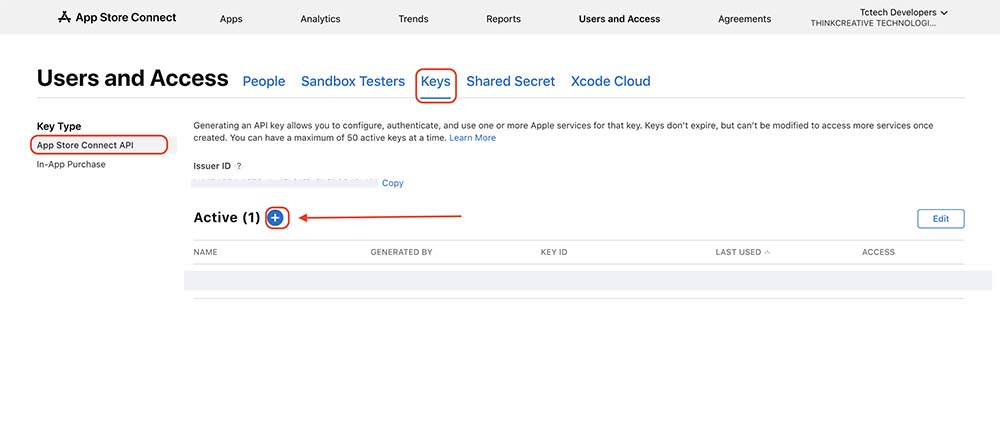Image resolution: width=1000 pixels, height=430 pixels.
Task: Open Tctech Developers account dropdown
Action: click(904, 13)
